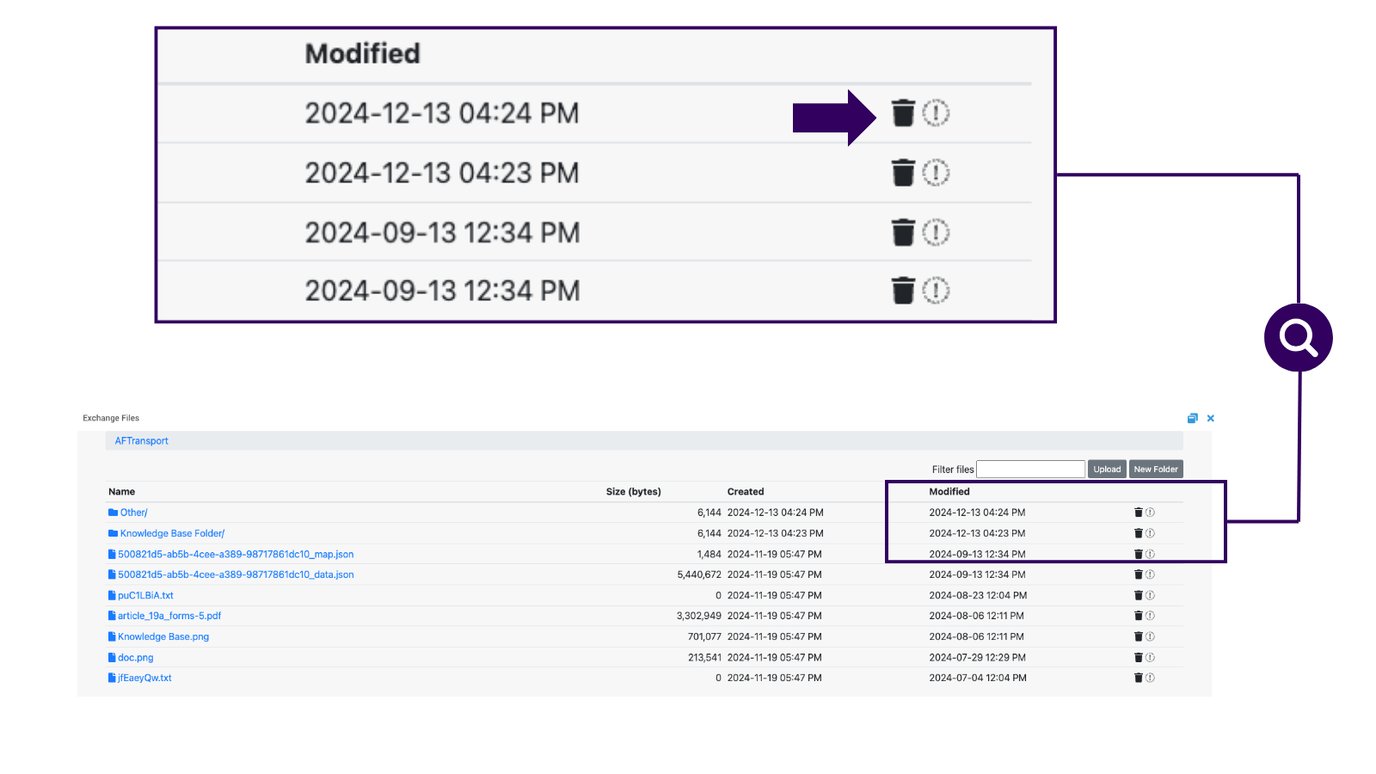Click the Filter files input box
1376x774 pixels.
point(1030,468)
